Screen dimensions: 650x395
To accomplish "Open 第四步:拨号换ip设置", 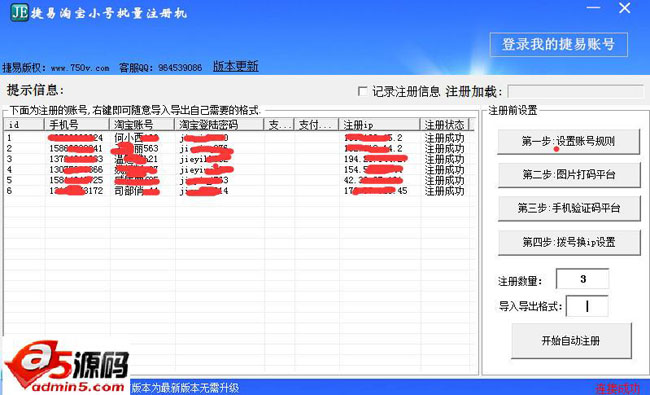I will 569,242.
